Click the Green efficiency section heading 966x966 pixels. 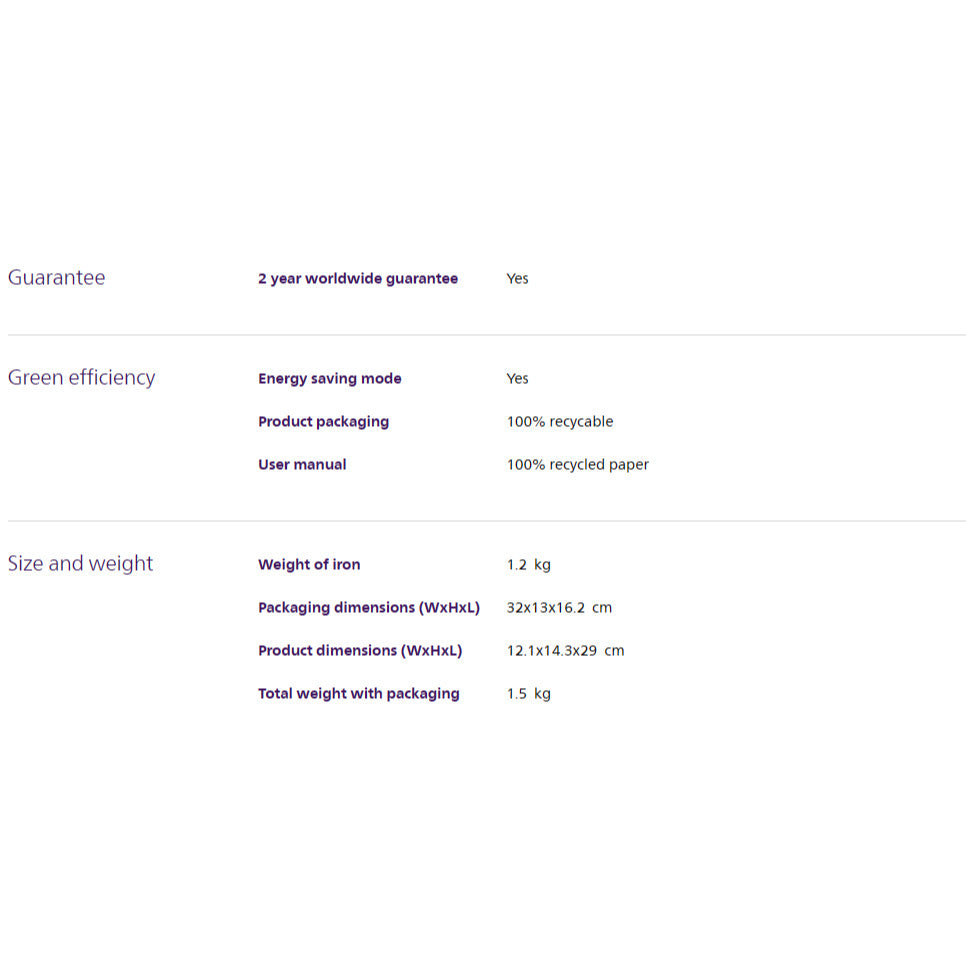pos(81,378)
